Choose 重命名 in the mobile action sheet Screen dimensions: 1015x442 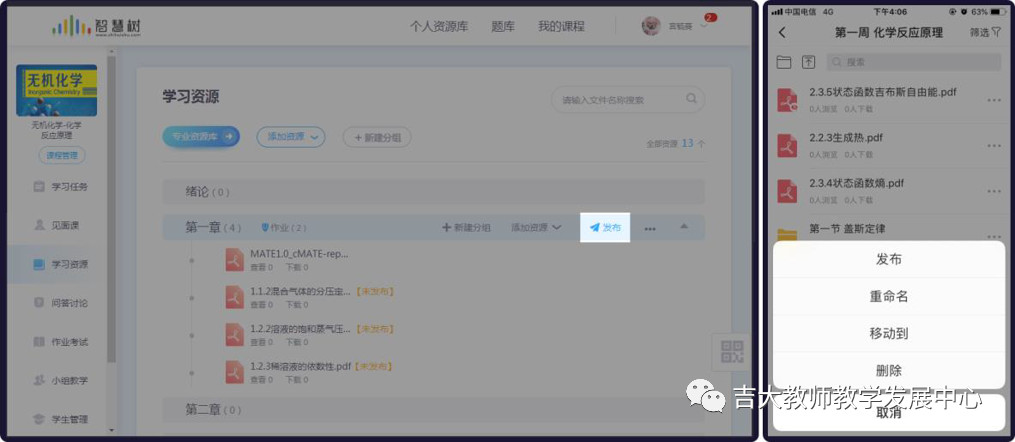tap(888, 297)
